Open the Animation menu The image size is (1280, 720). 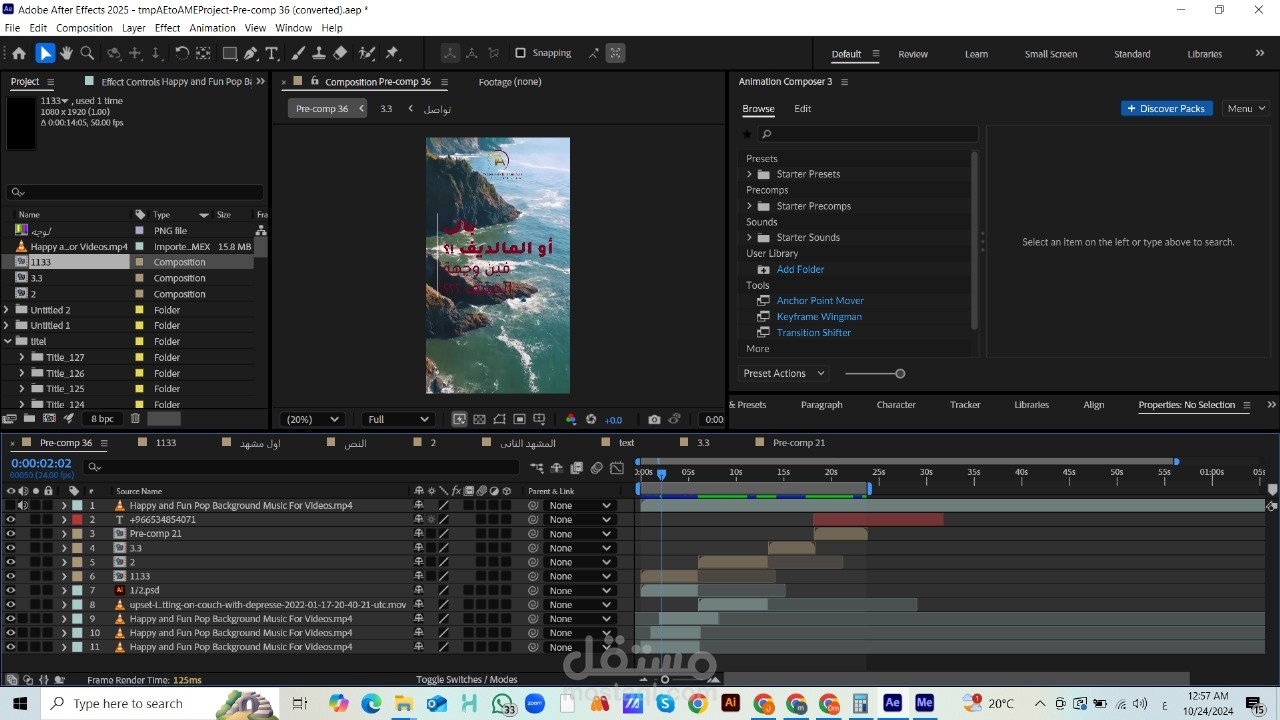212,28
